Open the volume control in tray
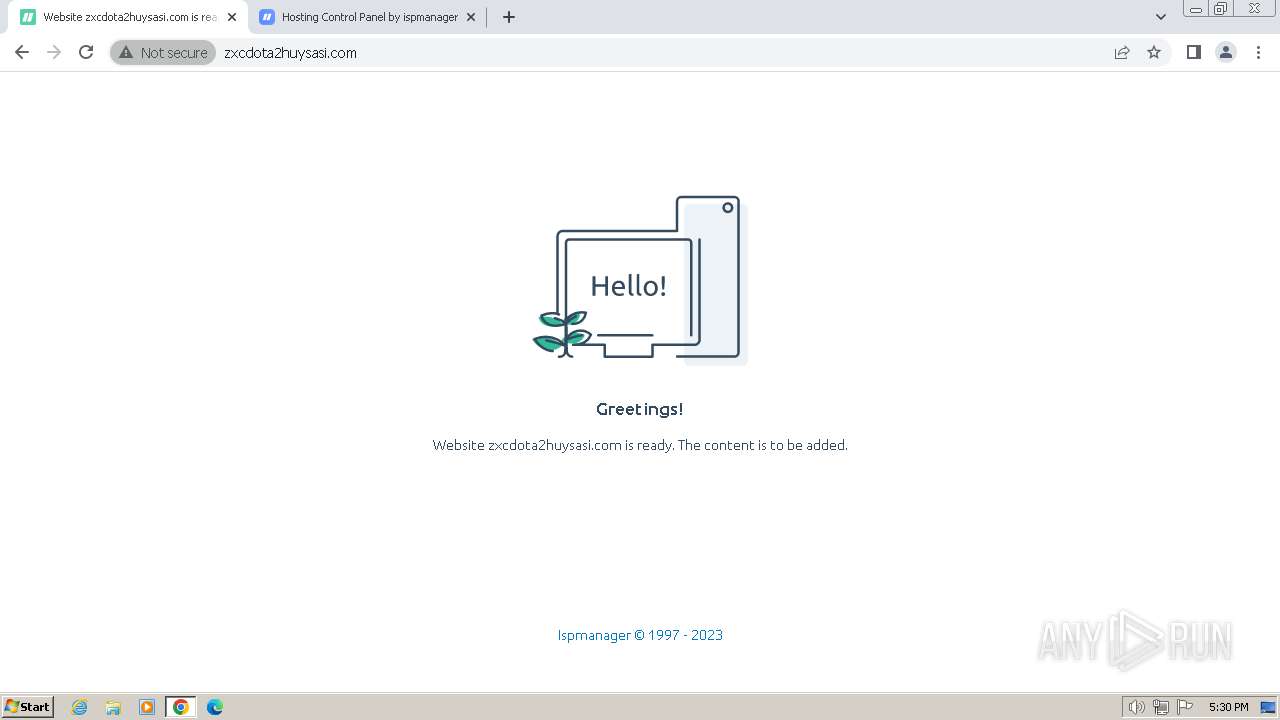Viewport: 1280px width, 720px height. coord(1137,707)
